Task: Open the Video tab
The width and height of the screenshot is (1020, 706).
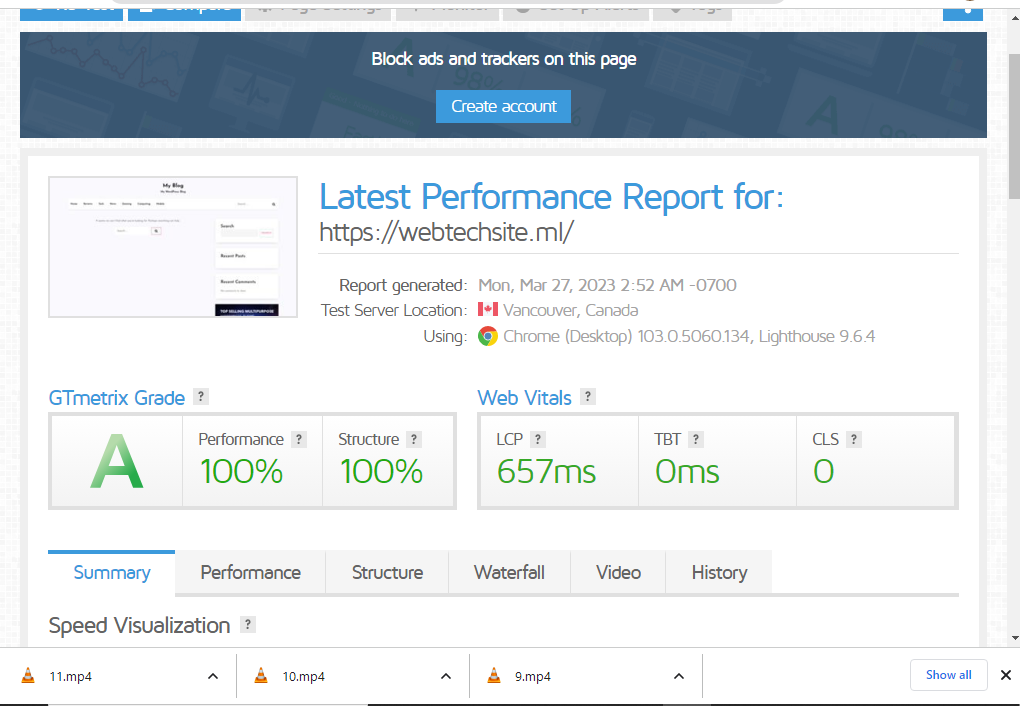Action: click(x=618, y=573)
